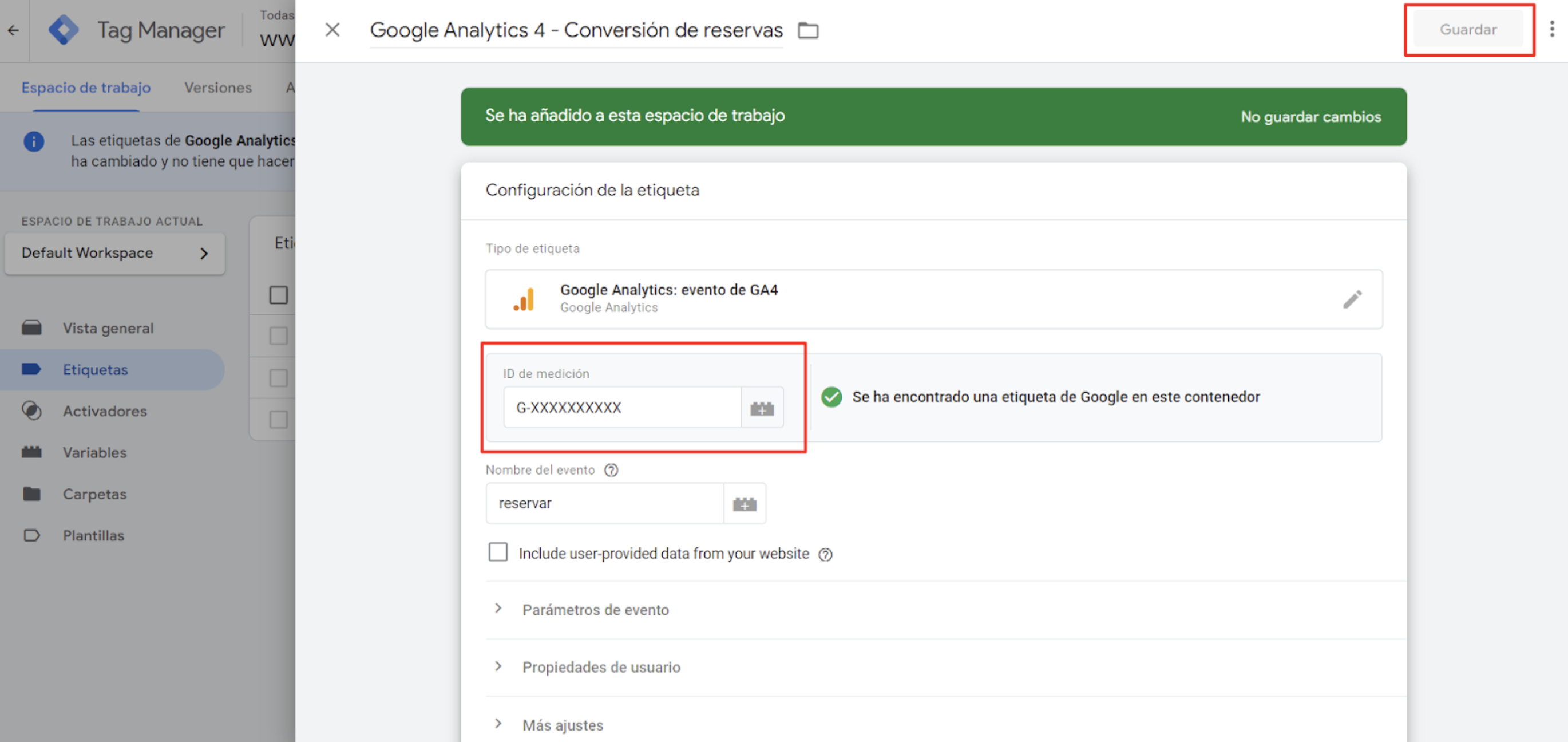
Task: Click the back arrow beside Tag Manager logo
Action: point(13,30)
